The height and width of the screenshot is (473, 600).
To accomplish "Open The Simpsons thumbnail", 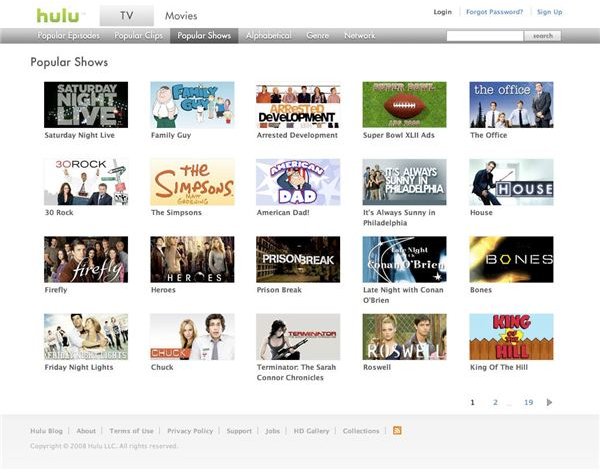I will (x=192, y=182).
